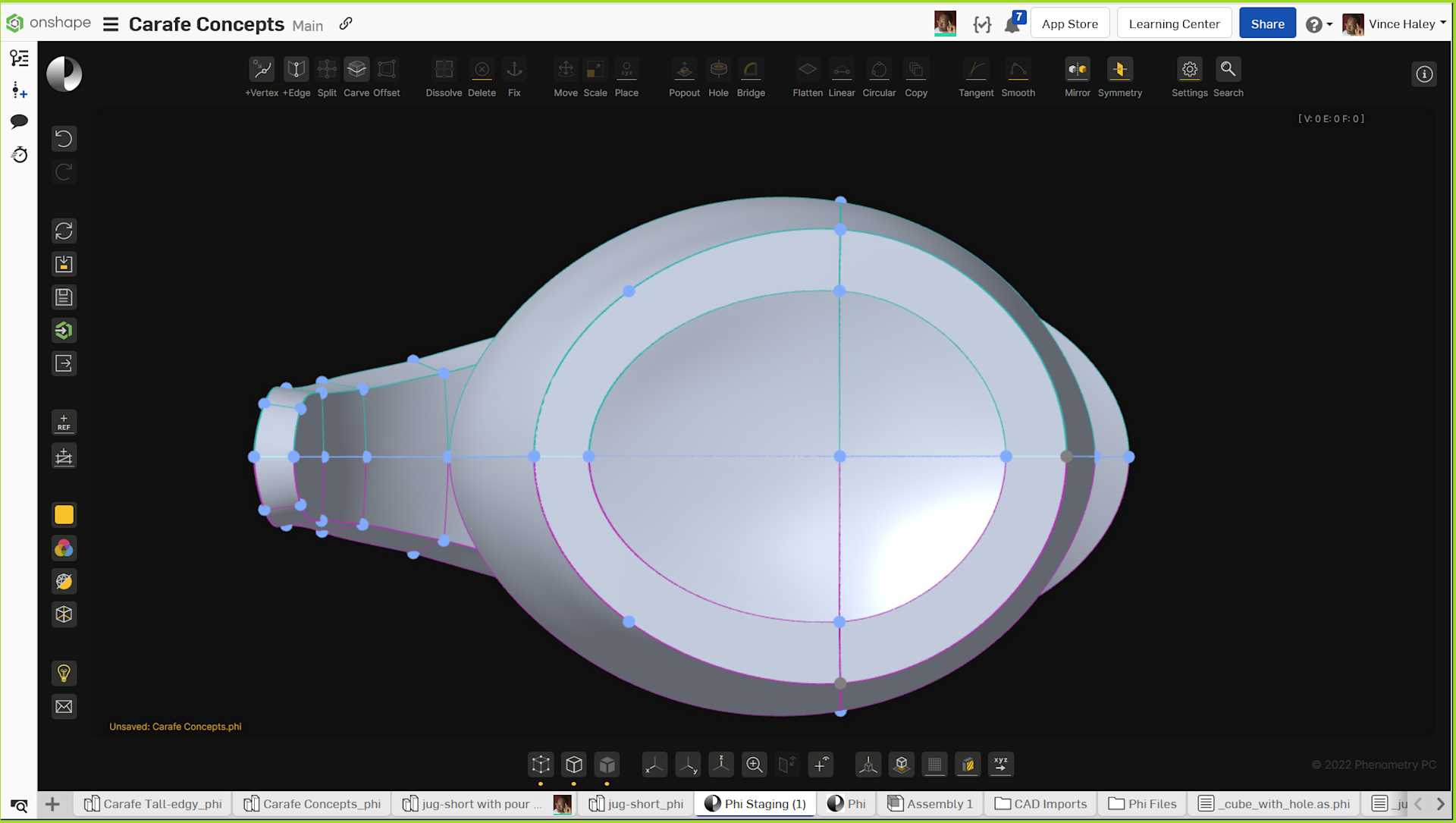
Task: Toggle vertex display cube button
Action: pyautogui.click(x=541, y=765)
